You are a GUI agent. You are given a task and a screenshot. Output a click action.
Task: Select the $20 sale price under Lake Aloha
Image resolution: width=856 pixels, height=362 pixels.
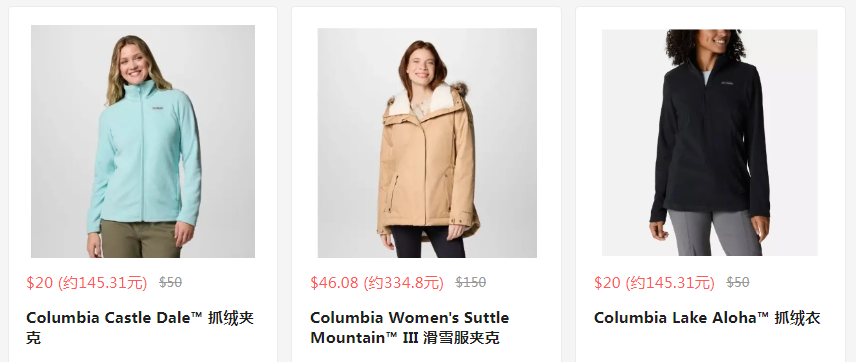(654, 283)
